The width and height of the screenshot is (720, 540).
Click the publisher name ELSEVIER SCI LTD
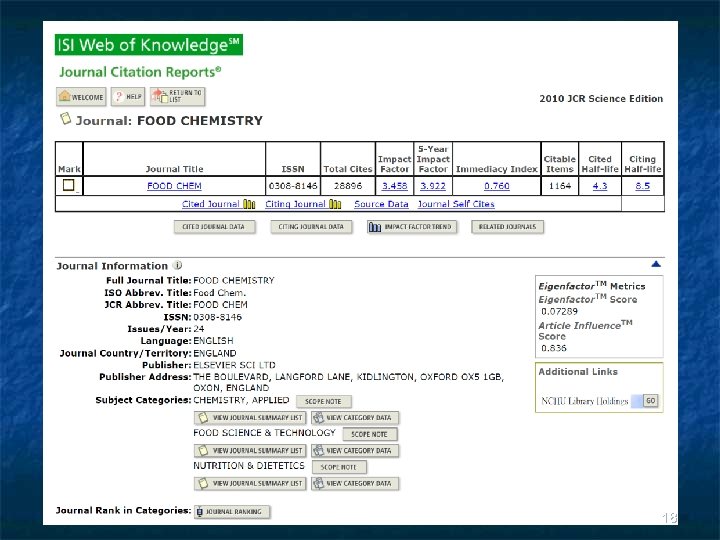[234, 365]
